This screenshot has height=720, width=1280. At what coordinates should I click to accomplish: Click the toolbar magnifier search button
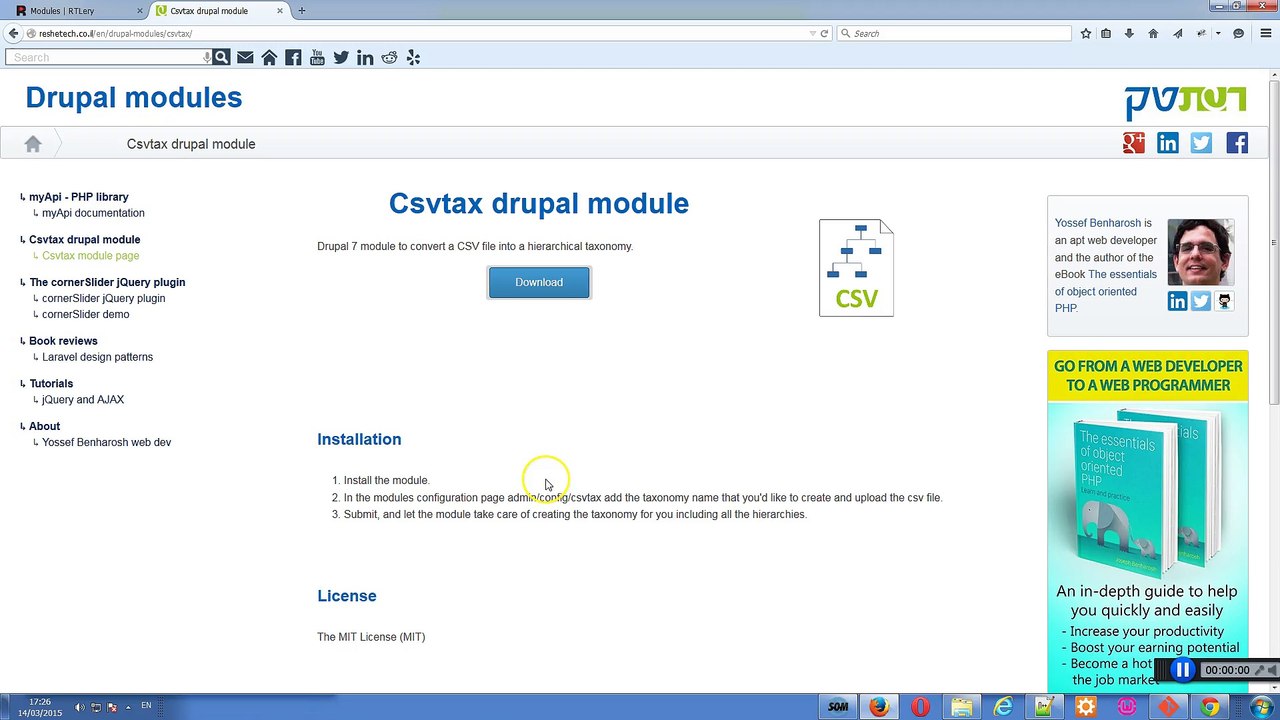221,57
